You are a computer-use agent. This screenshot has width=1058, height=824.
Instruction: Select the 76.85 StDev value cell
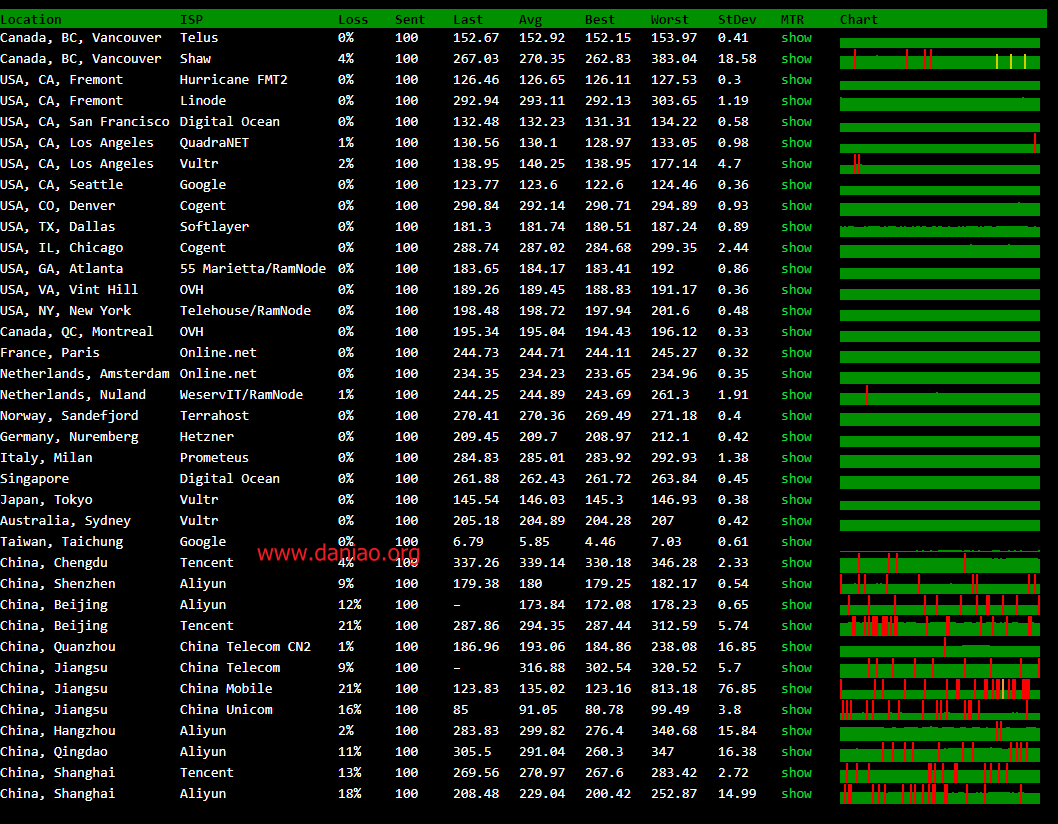(737, 688)
